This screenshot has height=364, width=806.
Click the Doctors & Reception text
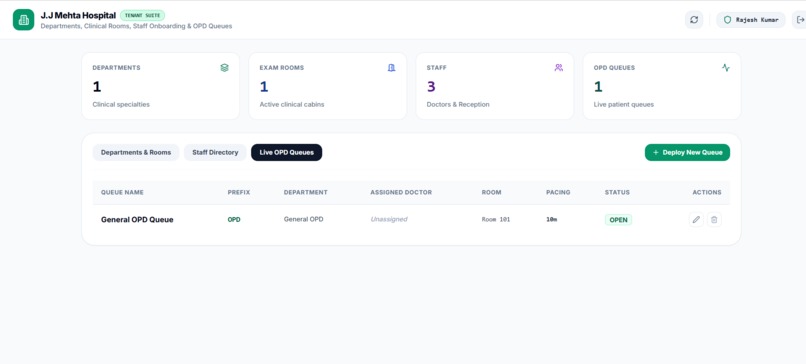(x=457, y=104)
